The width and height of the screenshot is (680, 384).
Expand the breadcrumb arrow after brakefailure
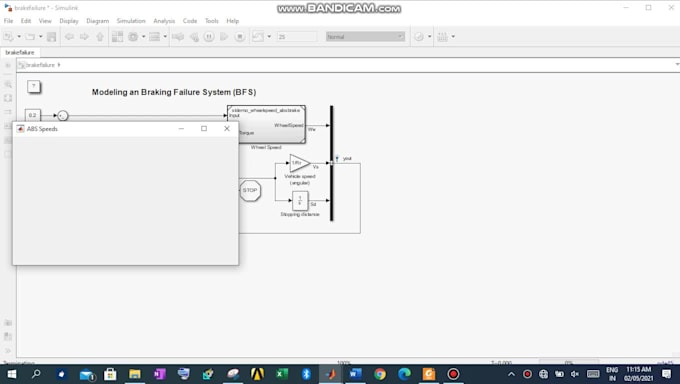coord(59,65)
